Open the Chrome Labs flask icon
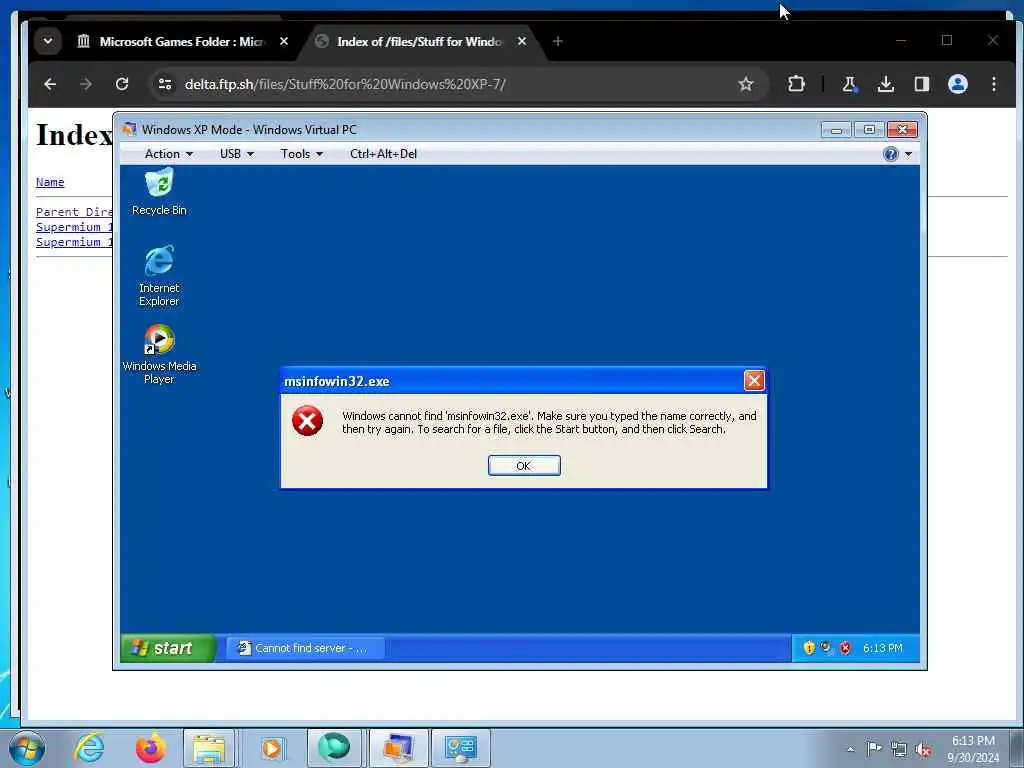Image resolution: width=1024 pixels, height=768 pixels. [x=850, y=84]
